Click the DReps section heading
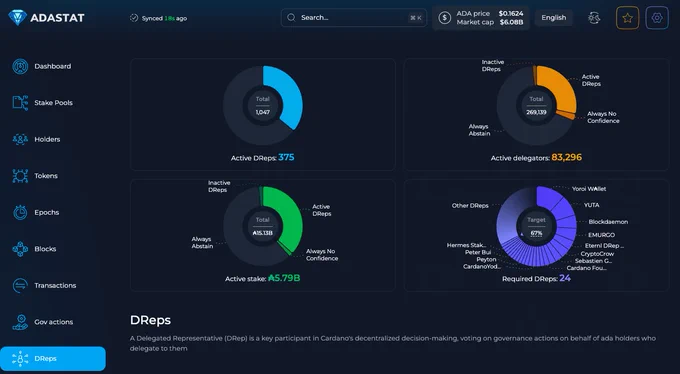The image size is (680, 374). (x=150, y=320)
